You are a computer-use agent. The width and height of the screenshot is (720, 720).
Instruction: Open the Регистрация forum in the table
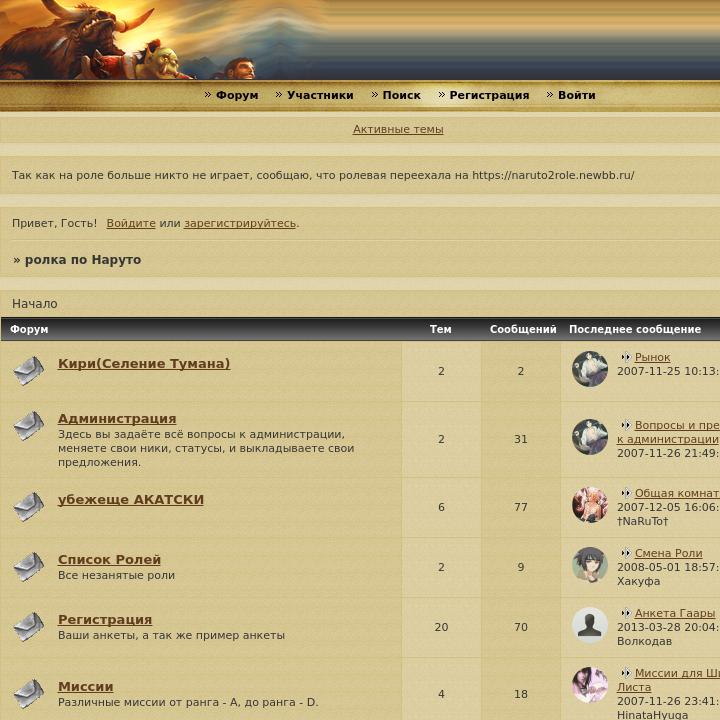click(105, 619)
